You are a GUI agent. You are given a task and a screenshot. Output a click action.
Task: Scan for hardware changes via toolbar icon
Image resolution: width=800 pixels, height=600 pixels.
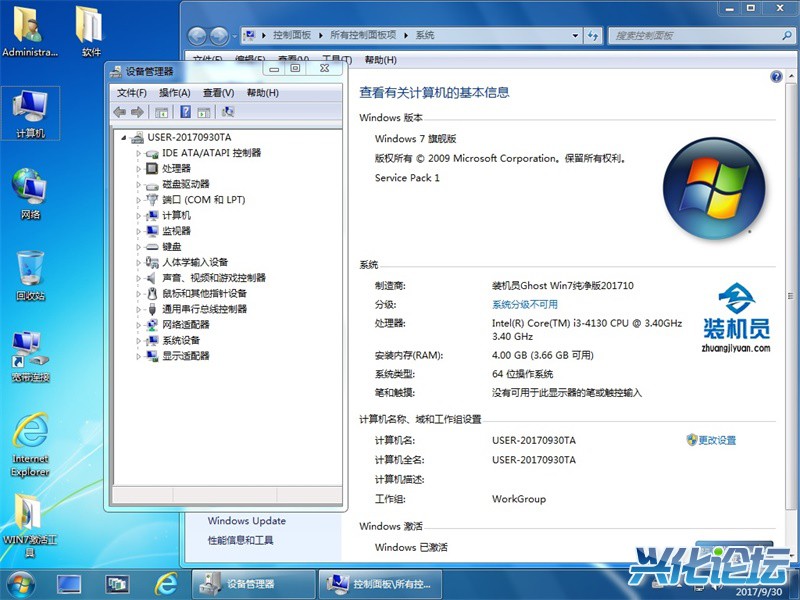pos(228,112)
